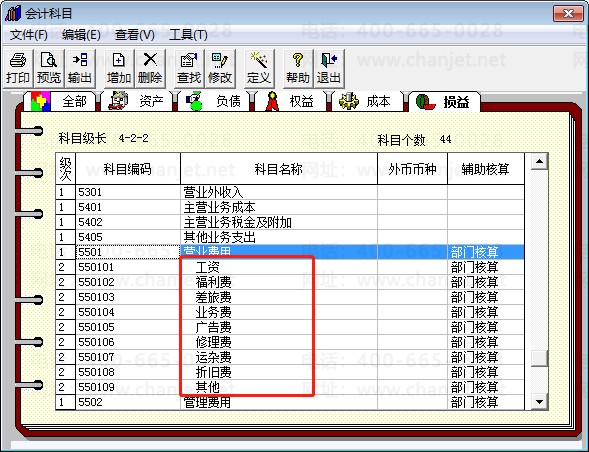Select the 5502 管理费用 account row
This screenshot has width=589, height=452.
point(290,402)
